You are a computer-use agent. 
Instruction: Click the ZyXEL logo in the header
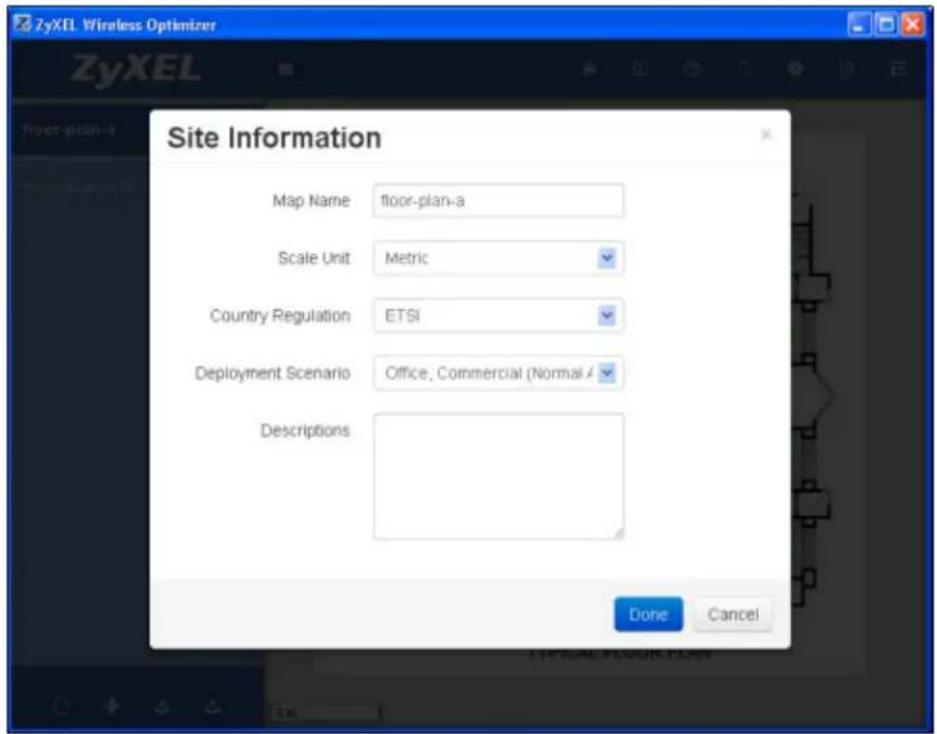pyautogui.click(x=135, y=69)
